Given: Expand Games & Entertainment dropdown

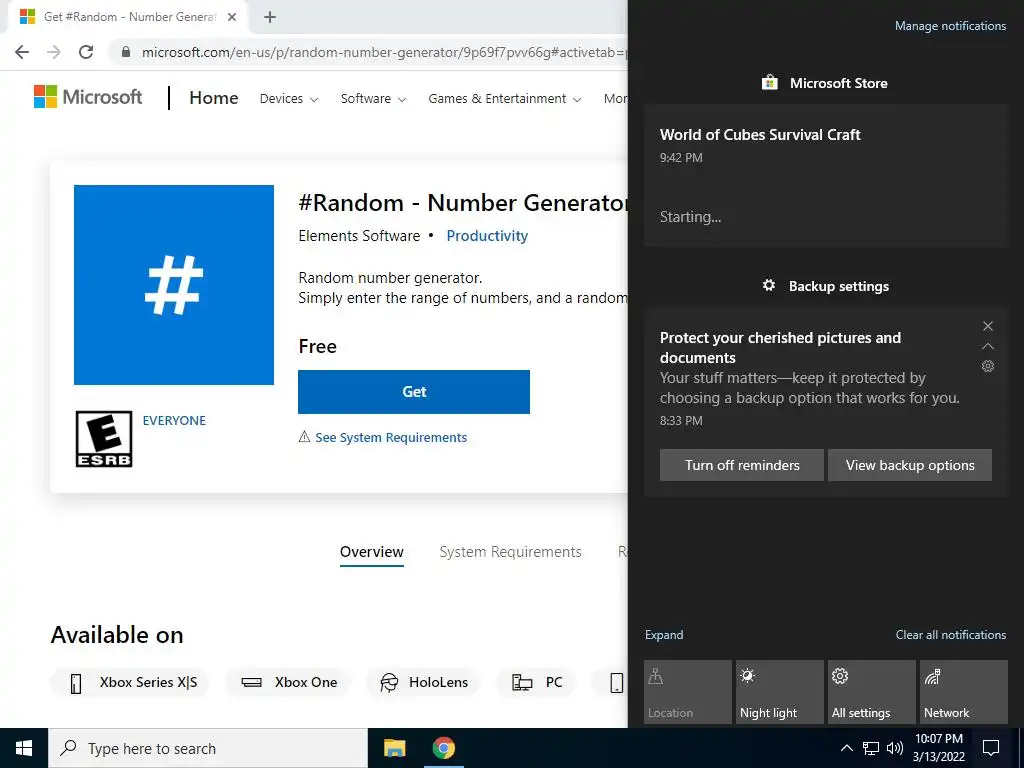Looking at the screenshot, I should click(x=504, y=99).
